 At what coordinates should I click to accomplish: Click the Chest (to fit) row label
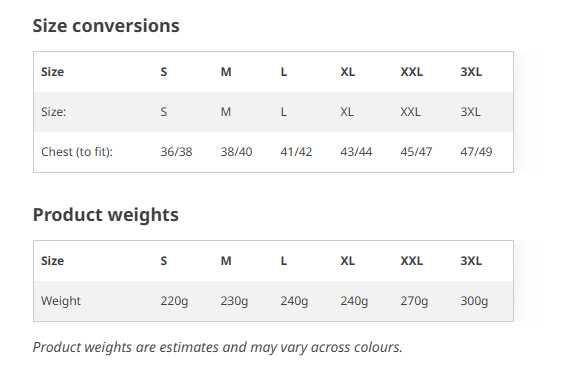pyautogui.click(x=77, y=152)
